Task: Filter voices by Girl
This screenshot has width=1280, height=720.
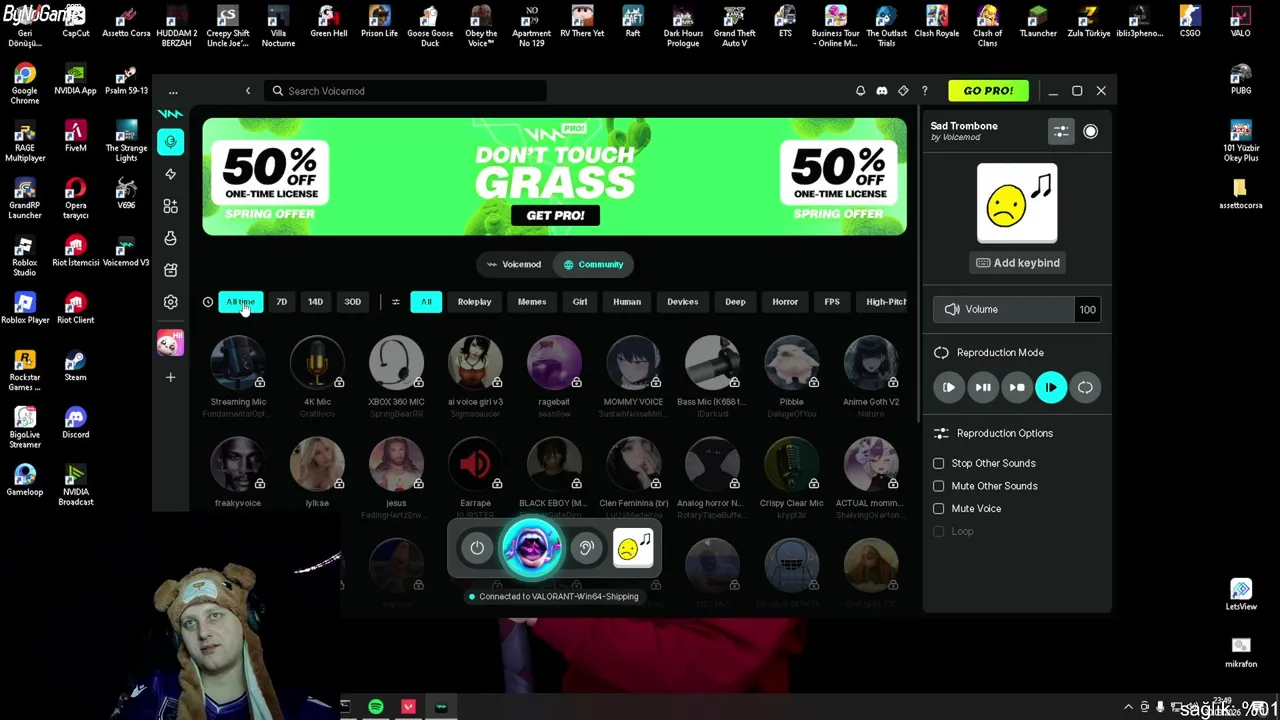Action: (x=580, y=302)
